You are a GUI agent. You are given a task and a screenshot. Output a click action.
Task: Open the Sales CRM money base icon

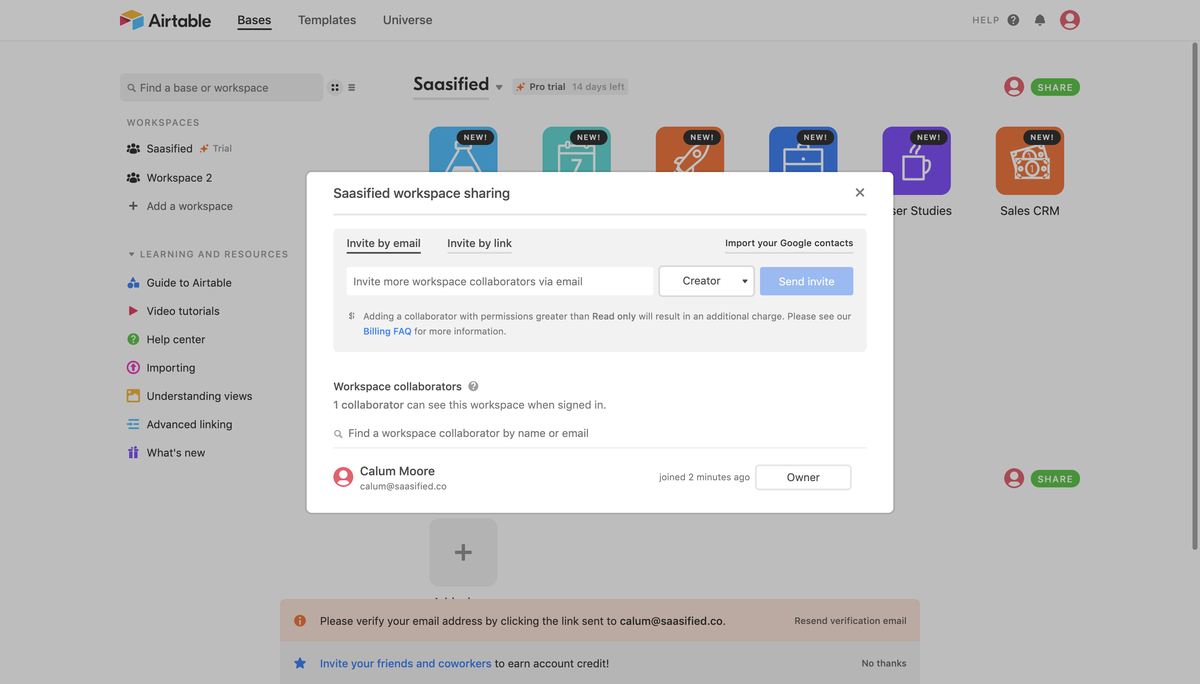(x=1030, y=160)
